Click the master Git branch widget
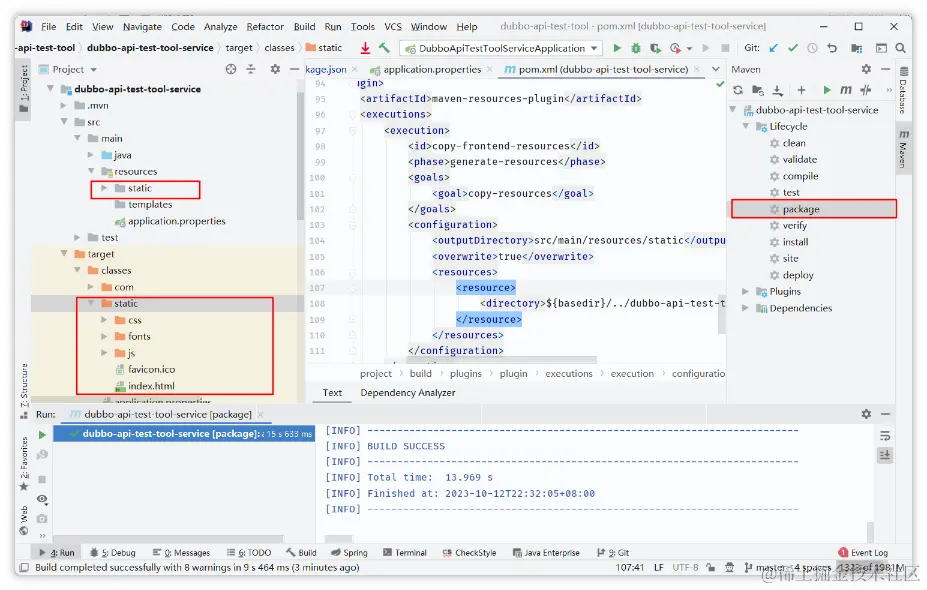The width and height of the screenshot is (927, 590). [x=764, y=568]
